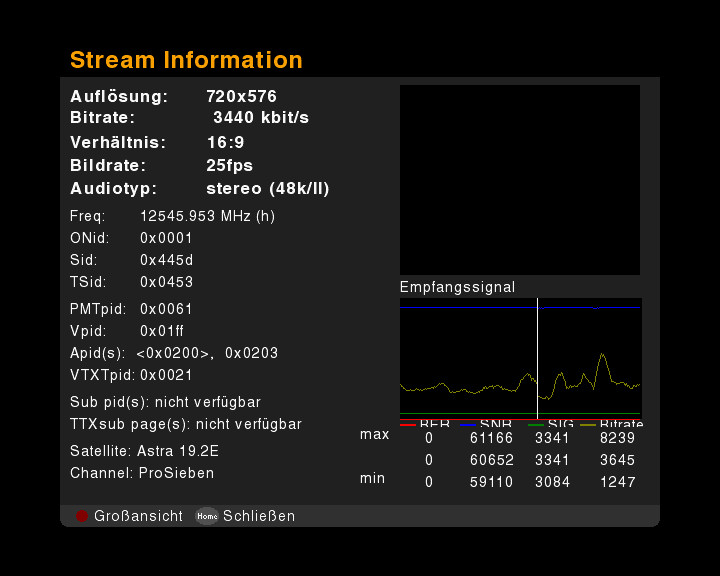Click the current Bitrate value 3645

pyautogui.click(x=618, y=460)
